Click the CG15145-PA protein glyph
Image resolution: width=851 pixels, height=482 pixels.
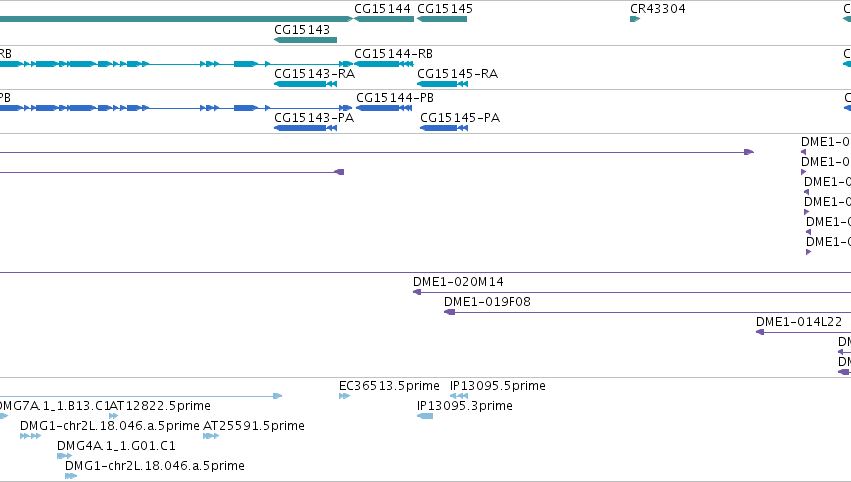[444, 128]
